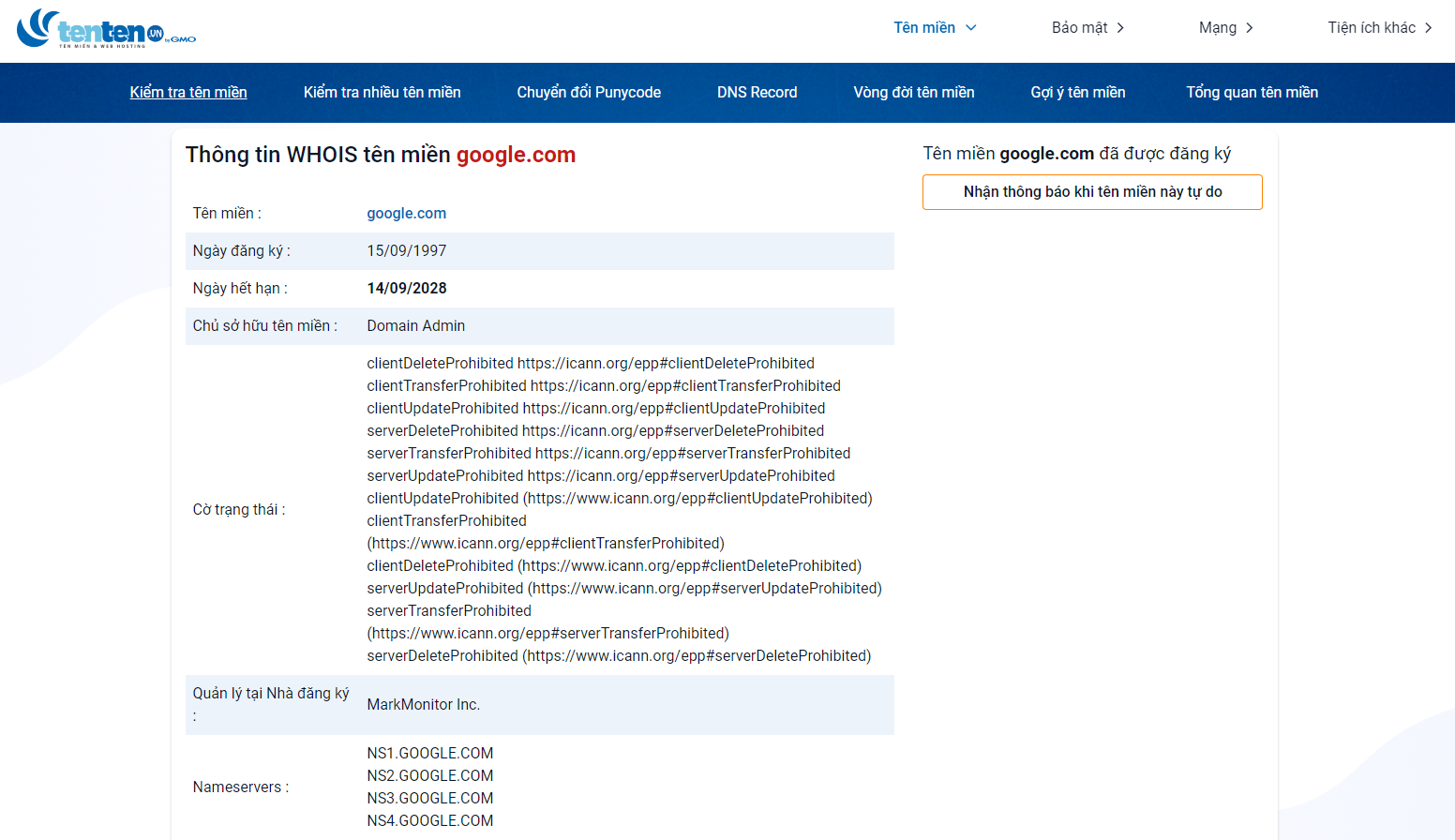This screenshot has width=1455, height=840.
Task: Select the Kiểm tra tên miền tab
Action: (x=188, y=92)
